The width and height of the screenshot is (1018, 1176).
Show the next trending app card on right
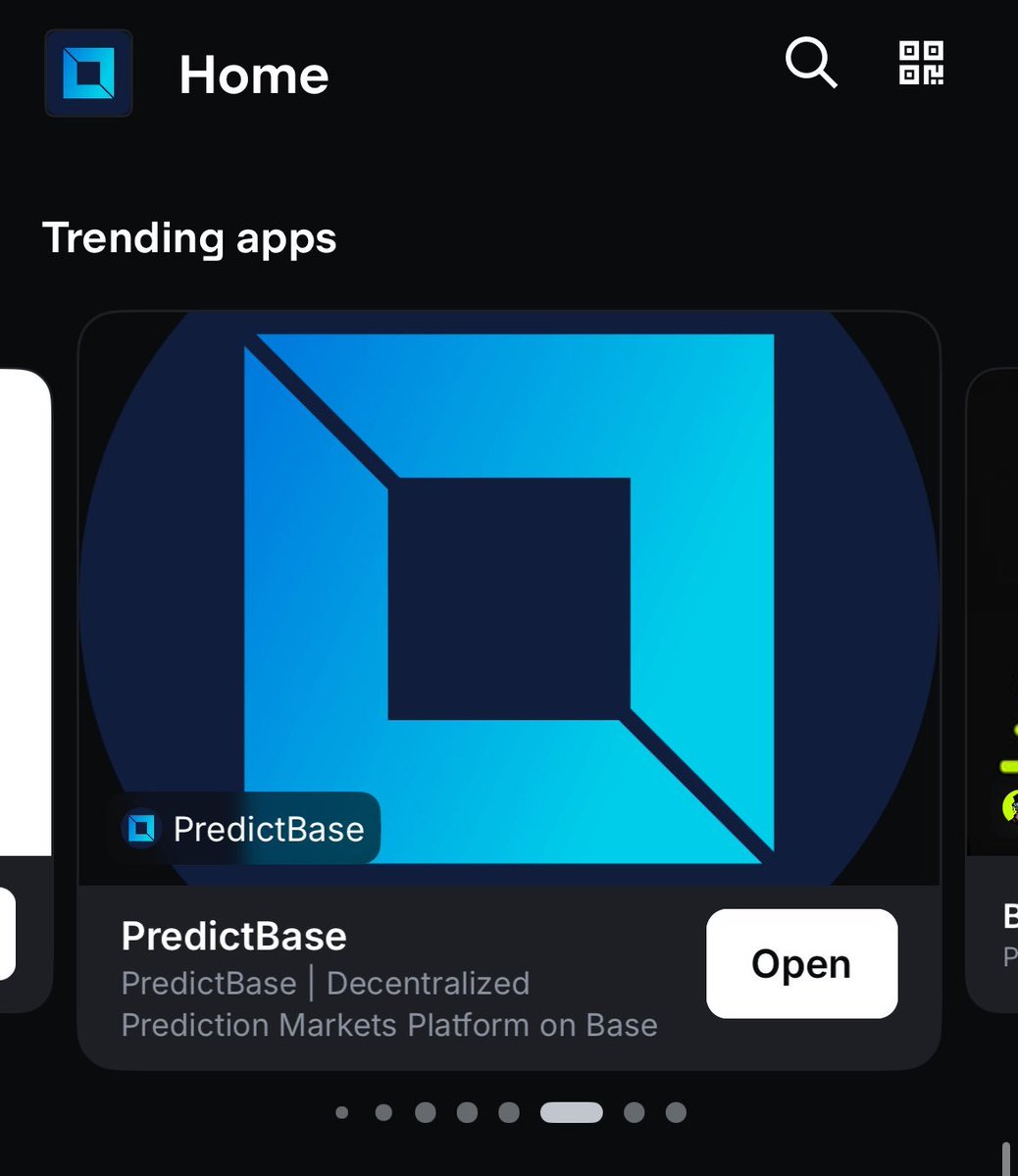(x=992, y=690)
